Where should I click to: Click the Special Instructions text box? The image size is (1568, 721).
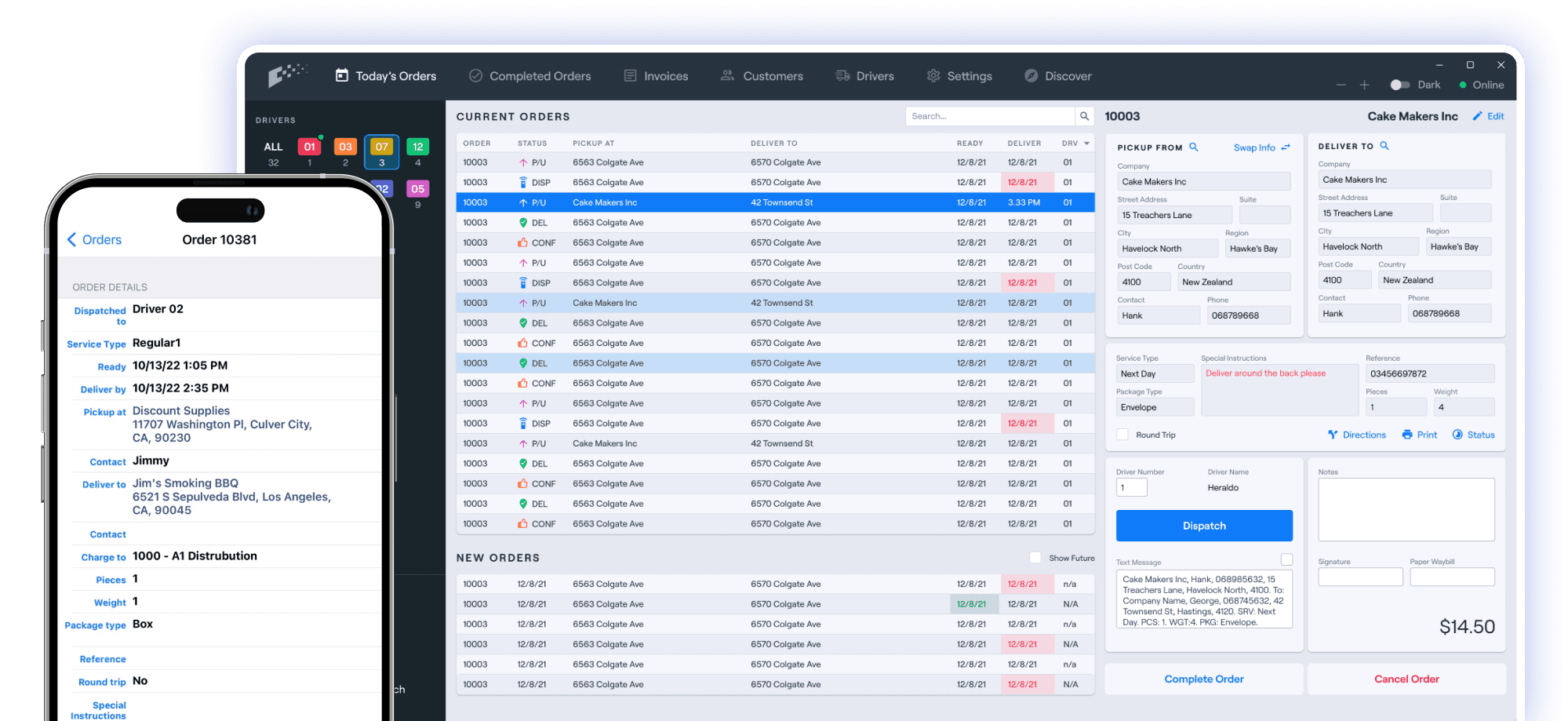coord(1279,390)
